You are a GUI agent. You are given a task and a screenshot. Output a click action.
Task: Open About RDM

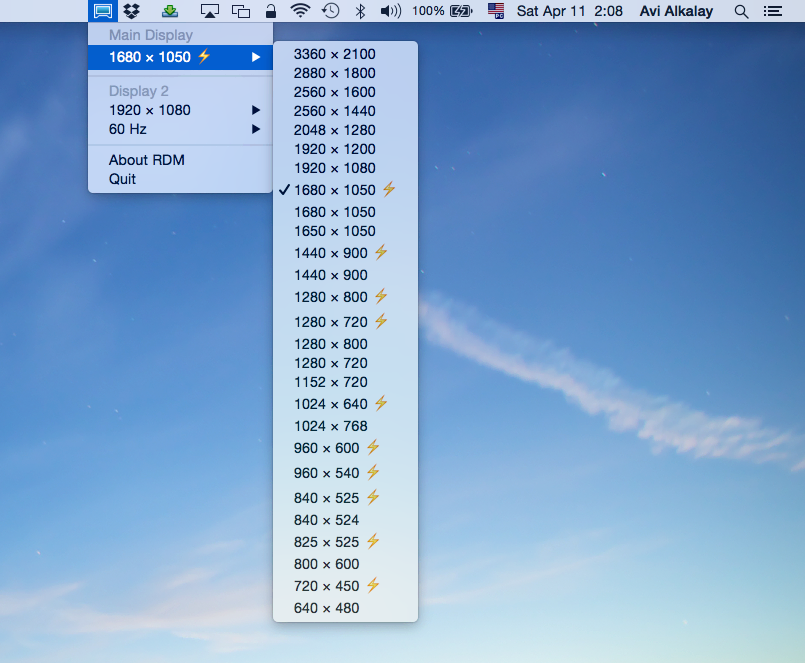[147, 160]
